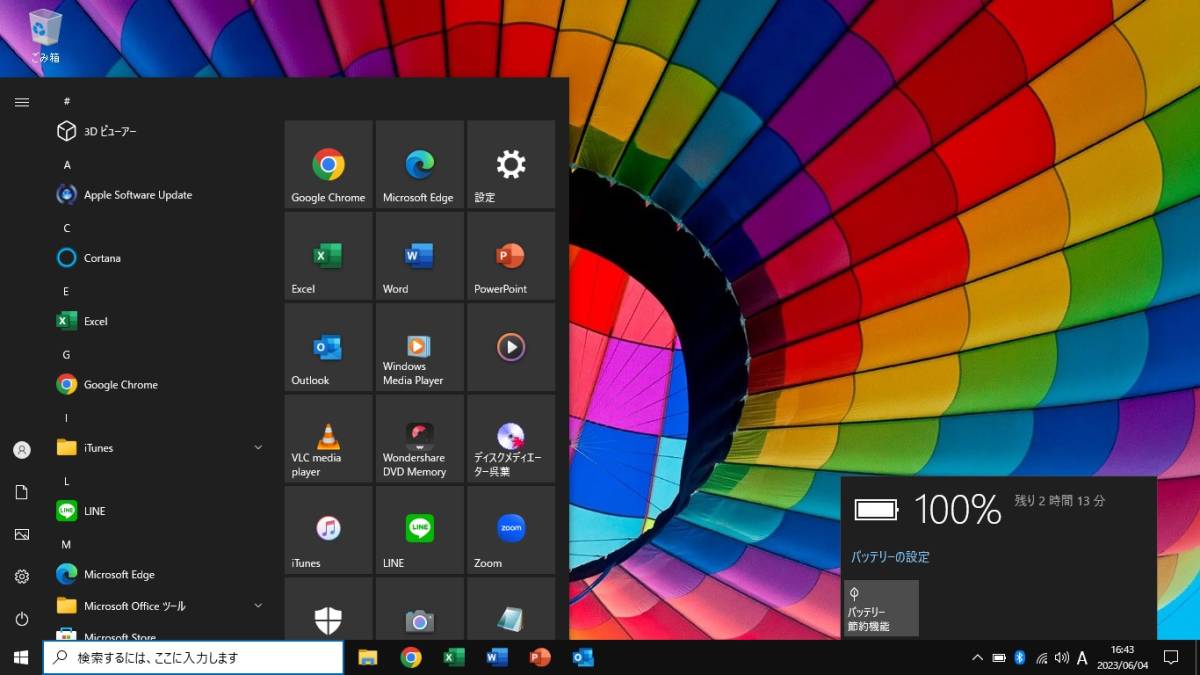The image size is (1200, 675).
Task: Open PowerPoint from the taskbar
Action: (x=540, y=657)
